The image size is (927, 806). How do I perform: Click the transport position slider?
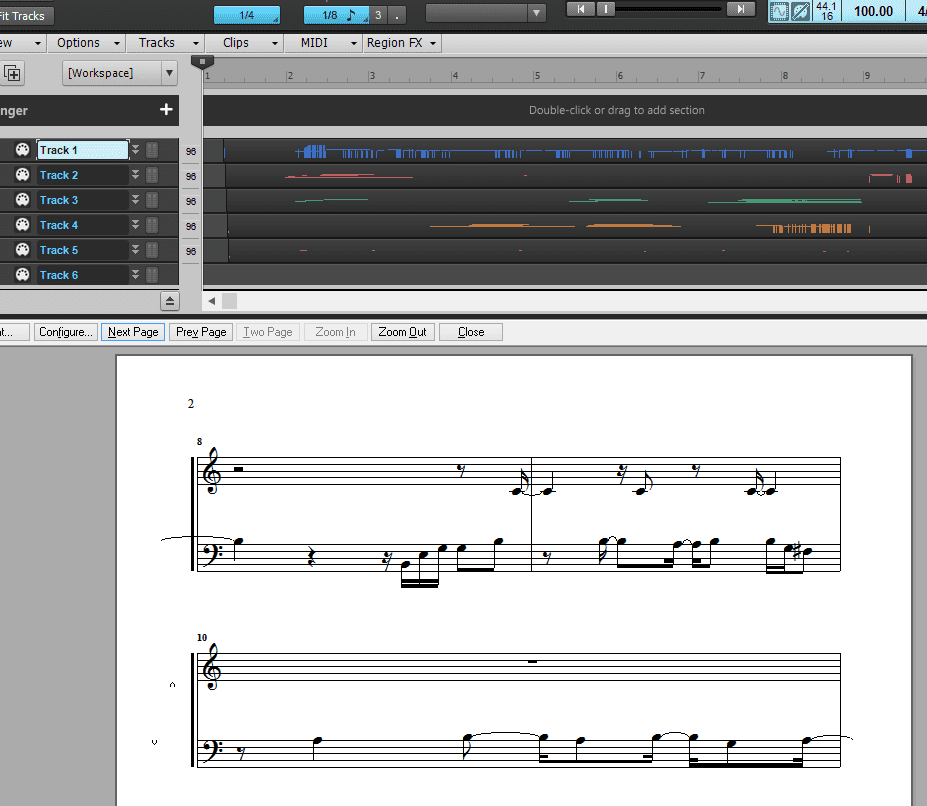(670, 9)
